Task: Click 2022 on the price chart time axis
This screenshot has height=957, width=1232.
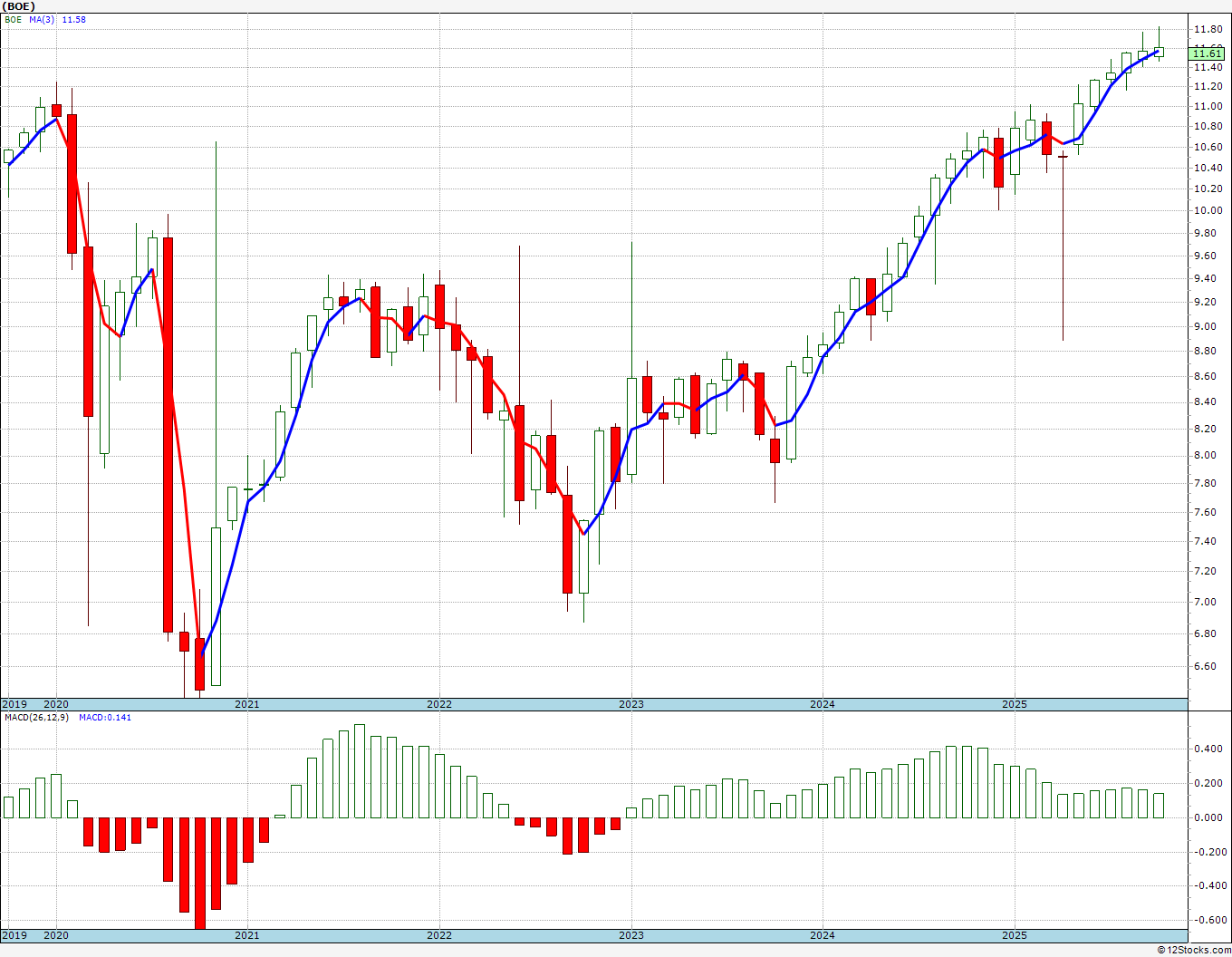Action: pyautogui.click(x=439, y=704)
